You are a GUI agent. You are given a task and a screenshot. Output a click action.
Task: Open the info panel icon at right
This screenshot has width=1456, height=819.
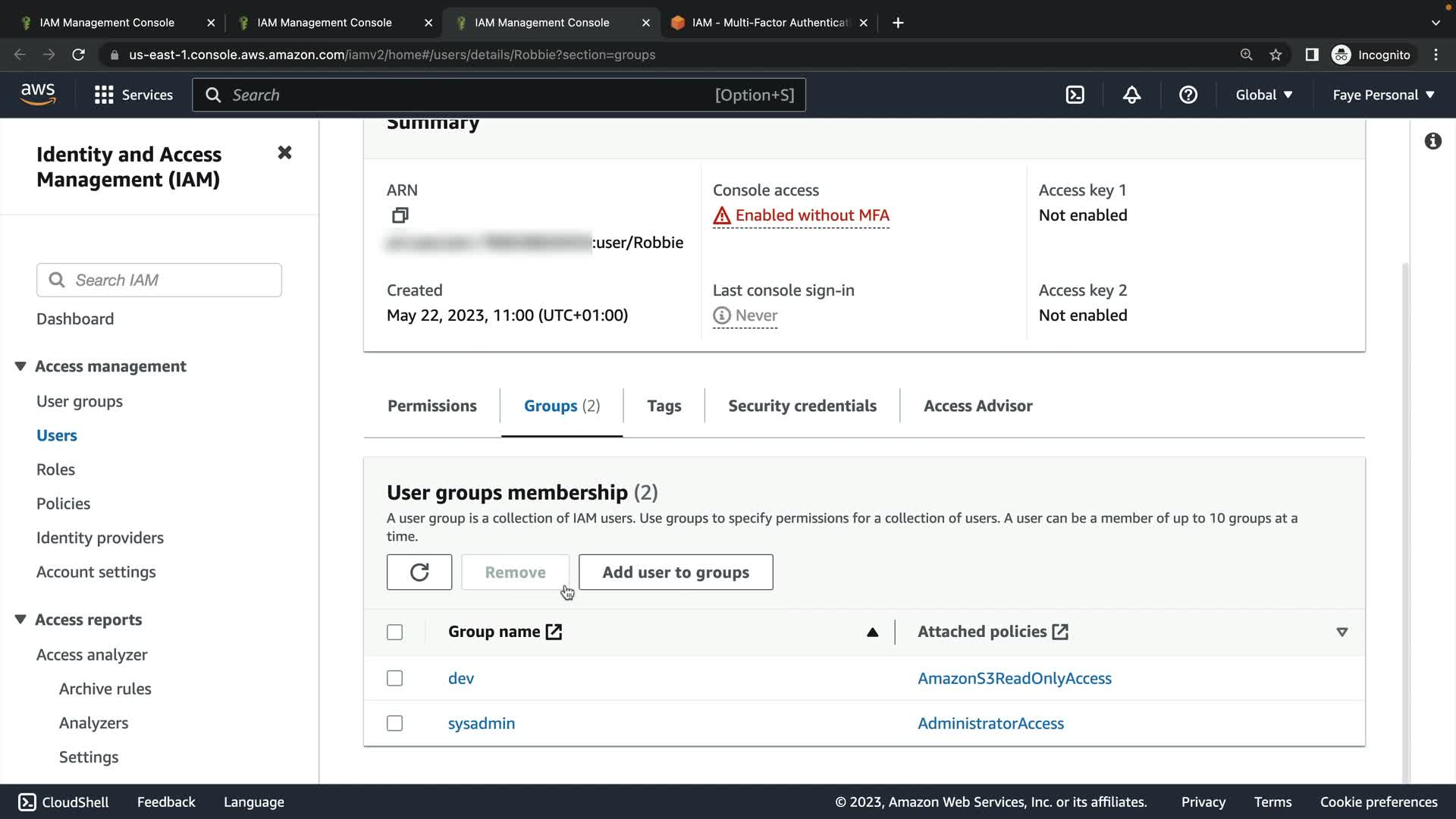click(x=1432, y=141)
